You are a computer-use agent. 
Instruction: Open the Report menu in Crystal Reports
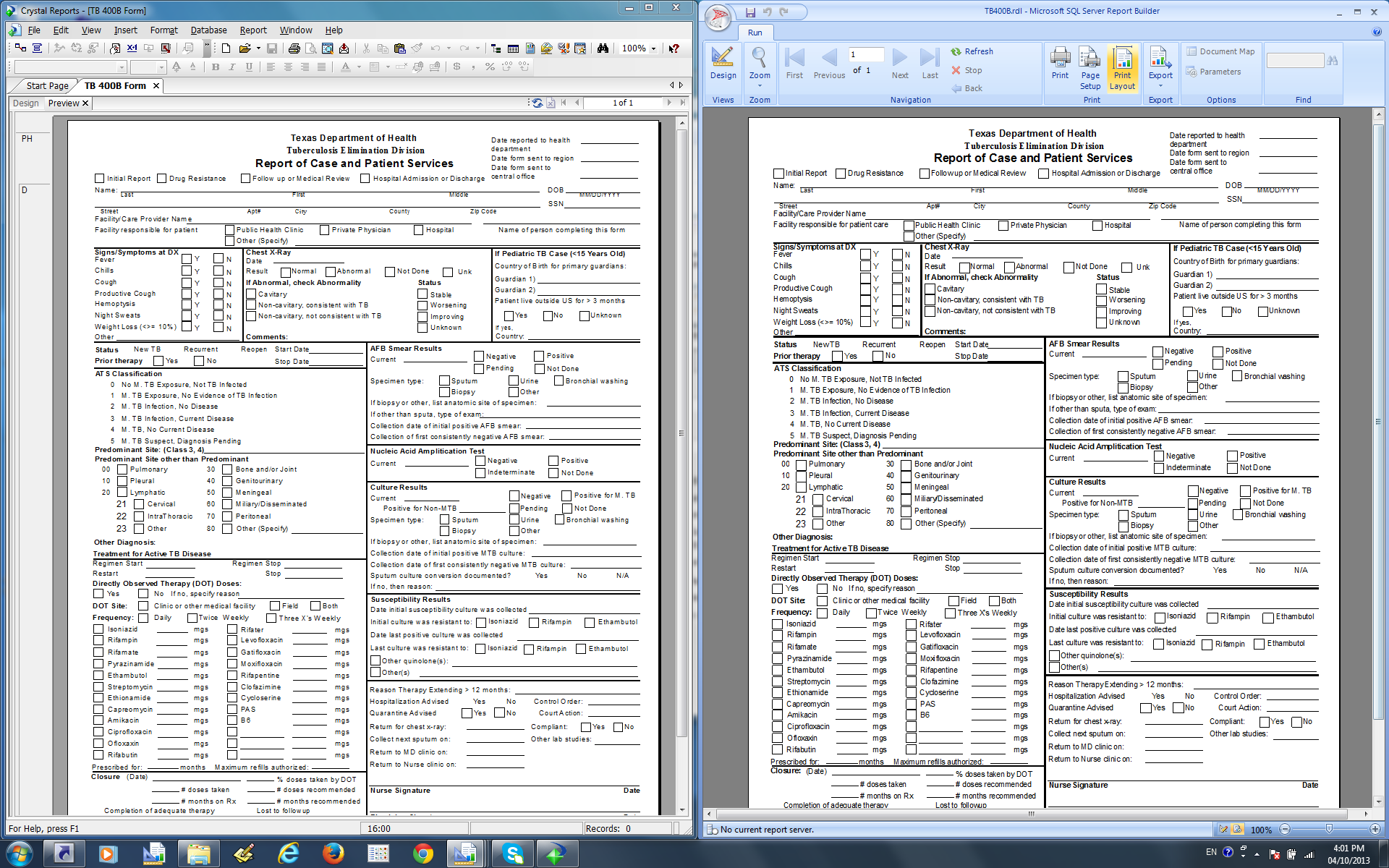tap(253, 30)
